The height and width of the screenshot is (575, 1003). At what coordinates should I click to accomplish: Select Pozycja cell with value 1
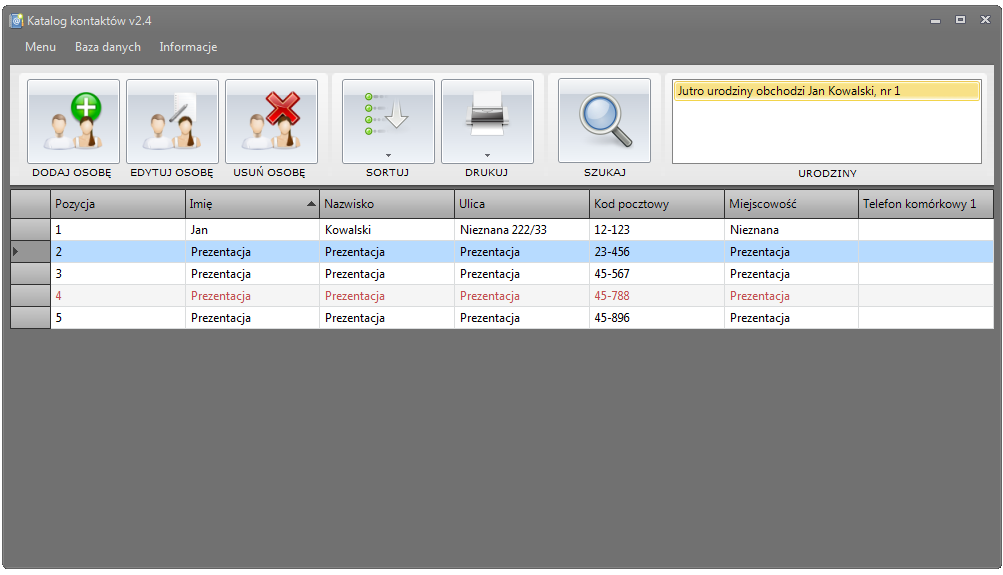coord(118,230)
